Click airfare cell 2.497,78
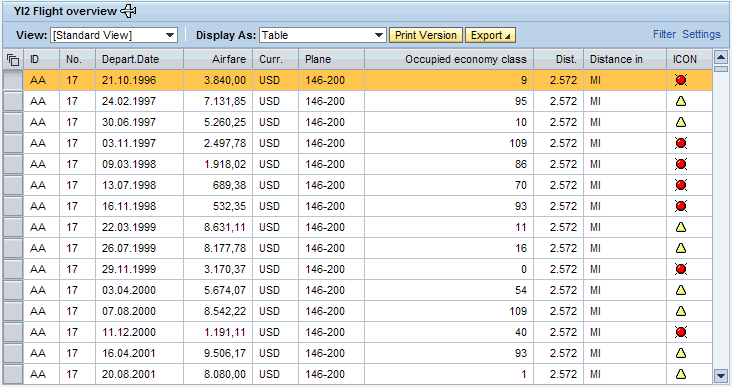The image size is (732, 387). [218, 143]
